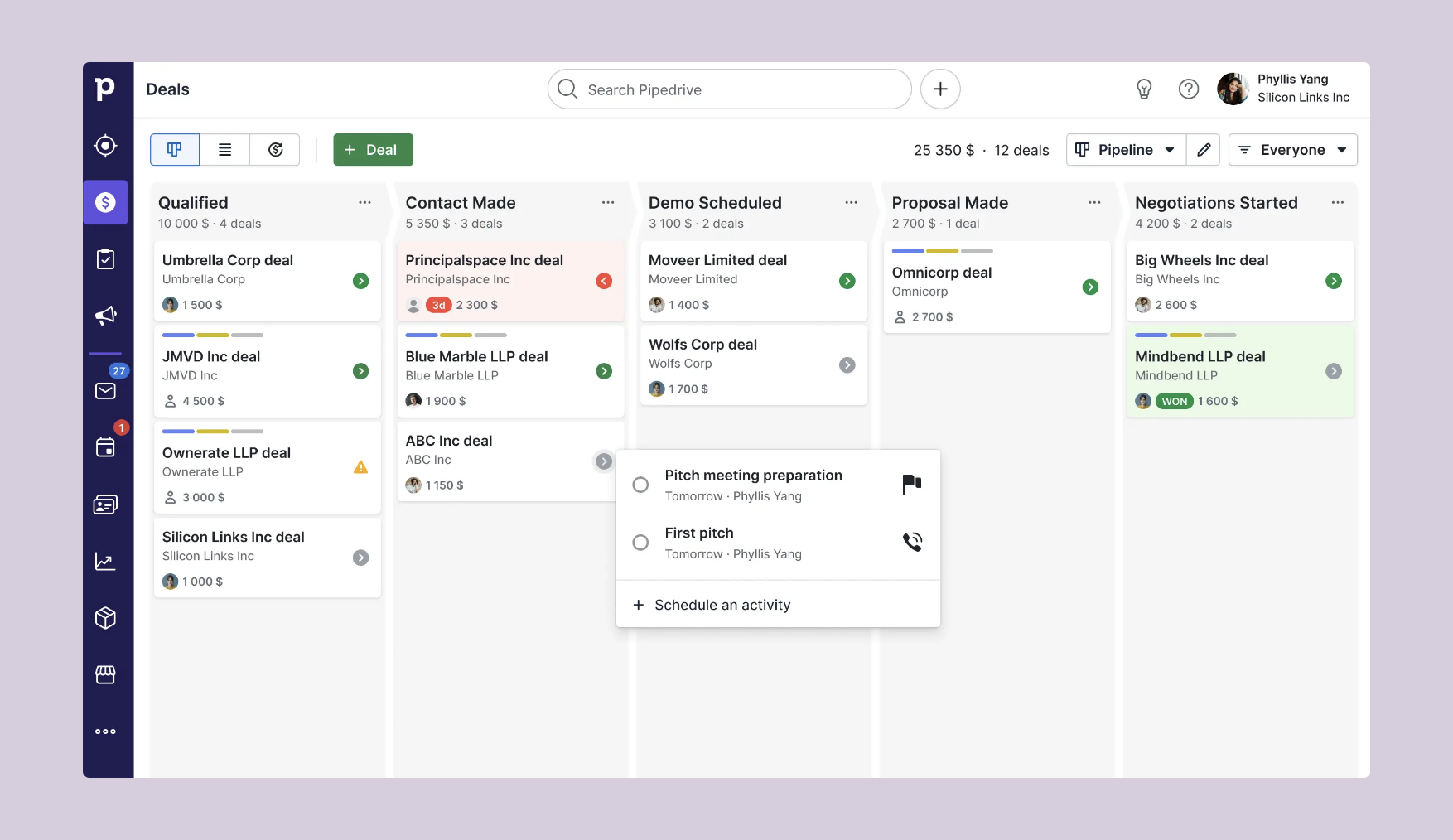
Task: Click the Qualified stage header
Action: point(193,203)
